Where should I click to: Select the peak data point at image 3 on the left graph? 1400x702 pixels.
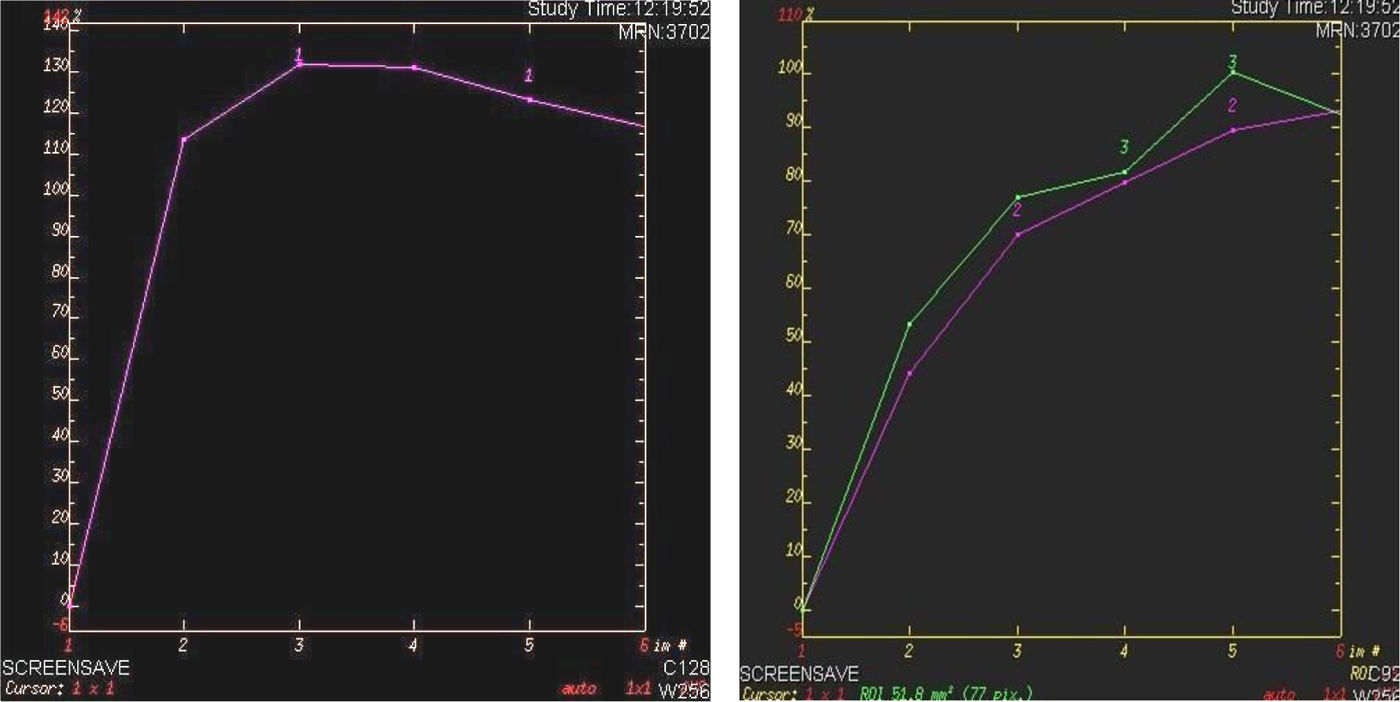(299, 65)
